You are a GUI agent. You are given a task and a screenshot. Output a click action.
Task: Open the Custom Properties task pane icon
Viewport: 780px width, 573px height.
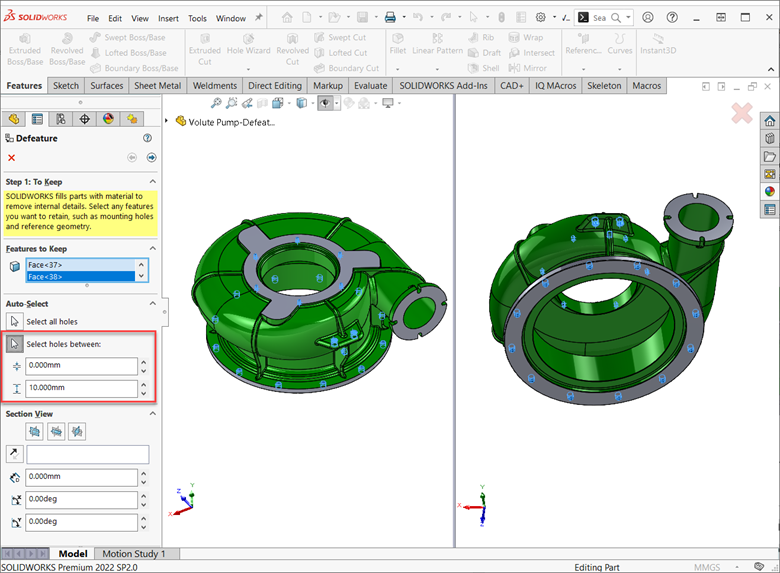click(770, 209)
